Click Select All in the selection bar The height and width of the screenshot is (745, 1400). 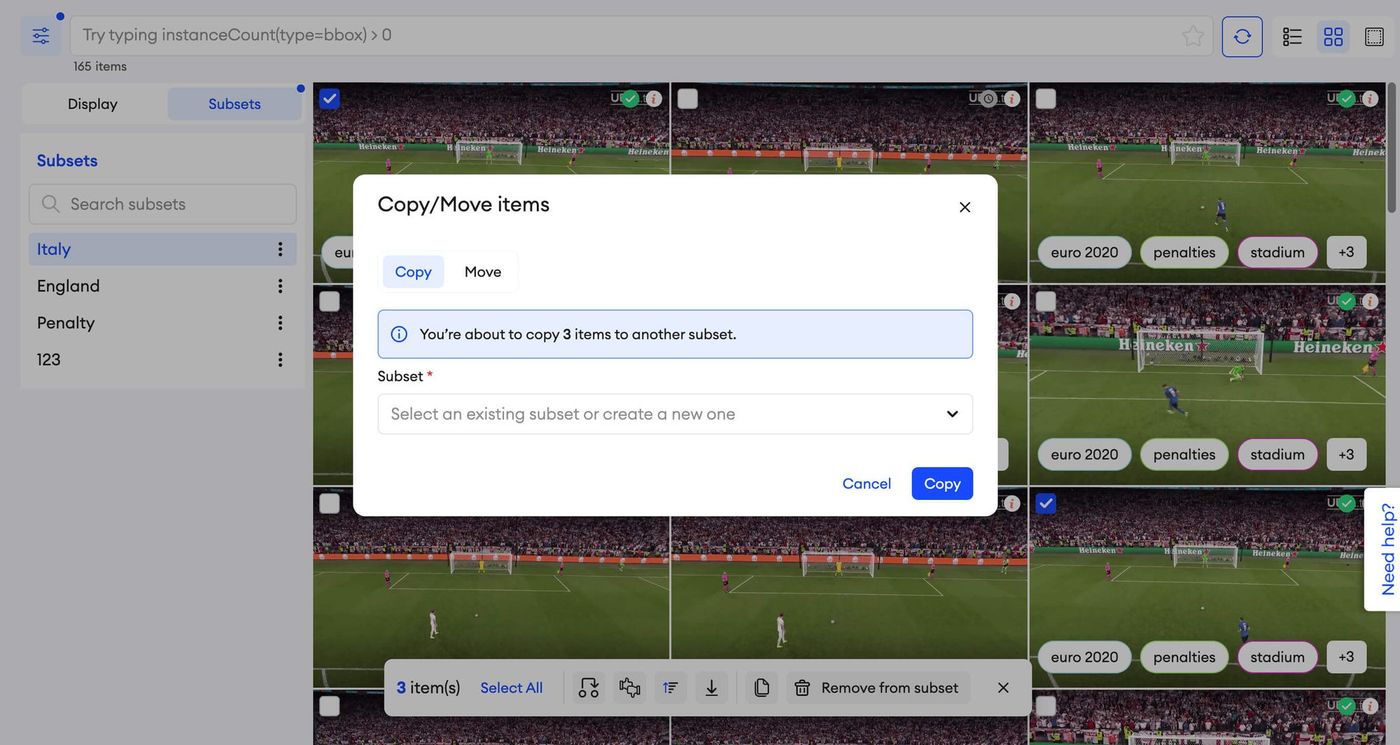(x=511, y=688)
